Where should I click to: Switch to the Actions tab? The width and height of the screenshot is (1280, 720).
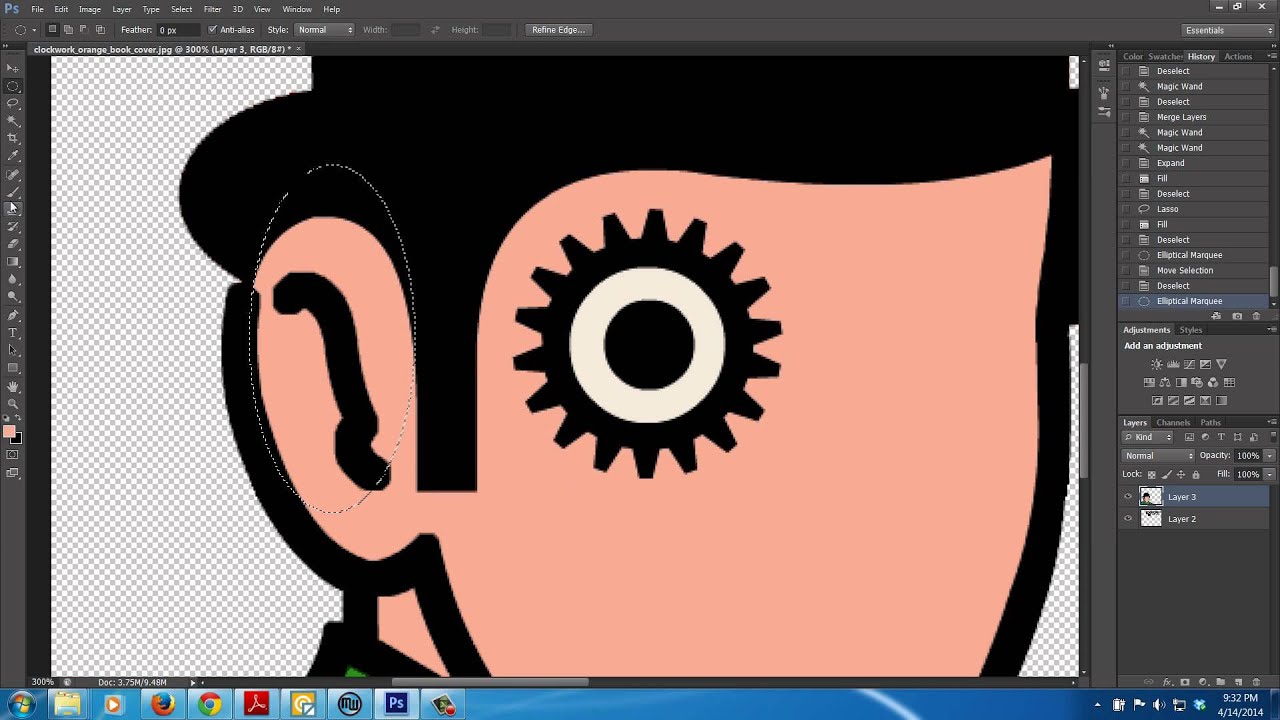[x=1238, y=56]
